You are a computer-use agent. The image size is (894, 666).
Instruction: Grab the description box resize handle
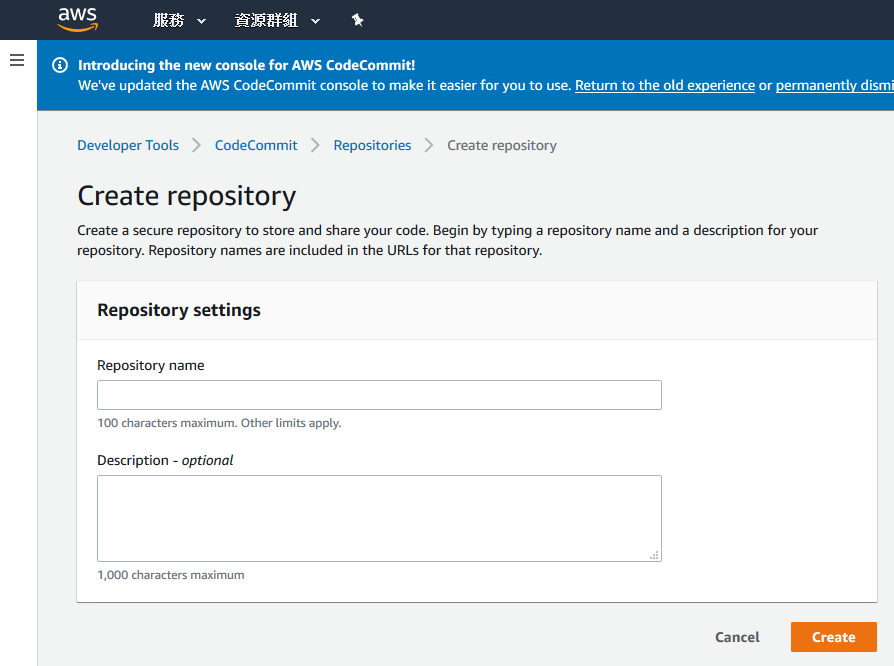click(654, 555)
